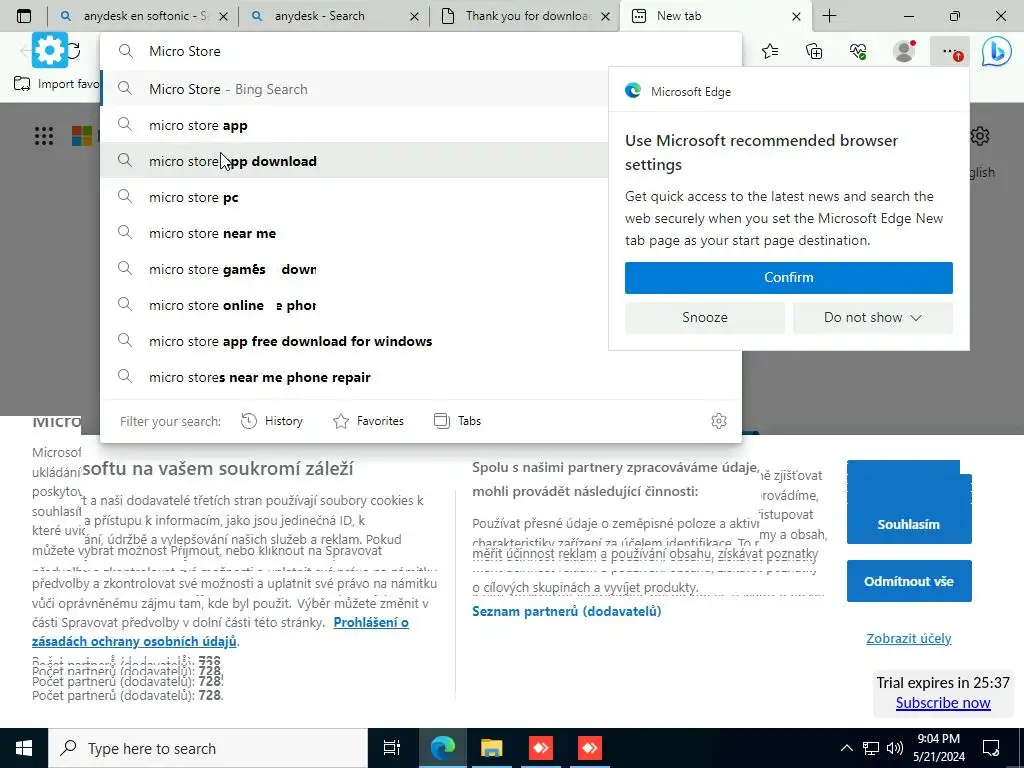Open the app launcher grid icon
The image size is (1024, 768).
pyautogui.click(x=44, y=136)
